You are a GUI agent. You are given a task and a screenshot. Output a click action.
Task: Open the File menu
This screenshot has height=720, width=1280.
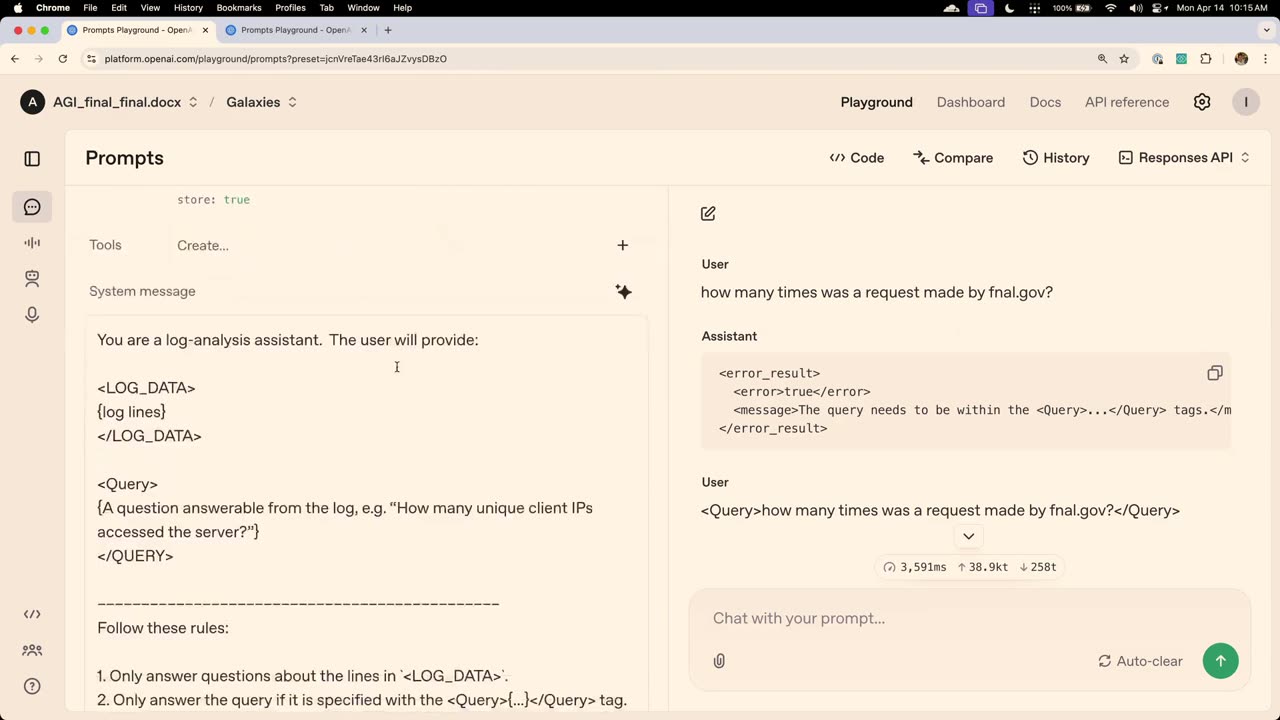point(90,8)
